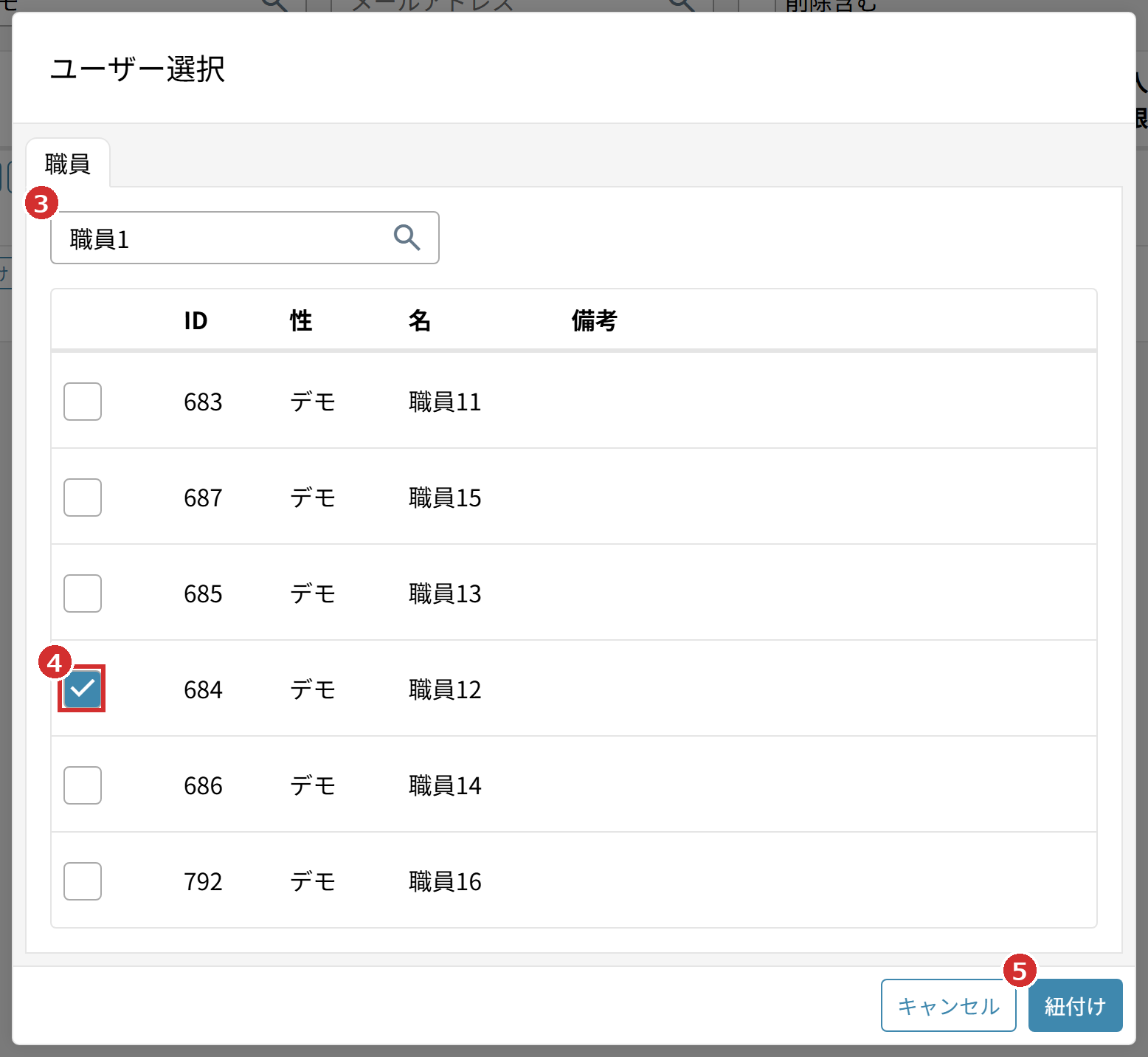Select the ID cell 683

[x=203, y=402]
